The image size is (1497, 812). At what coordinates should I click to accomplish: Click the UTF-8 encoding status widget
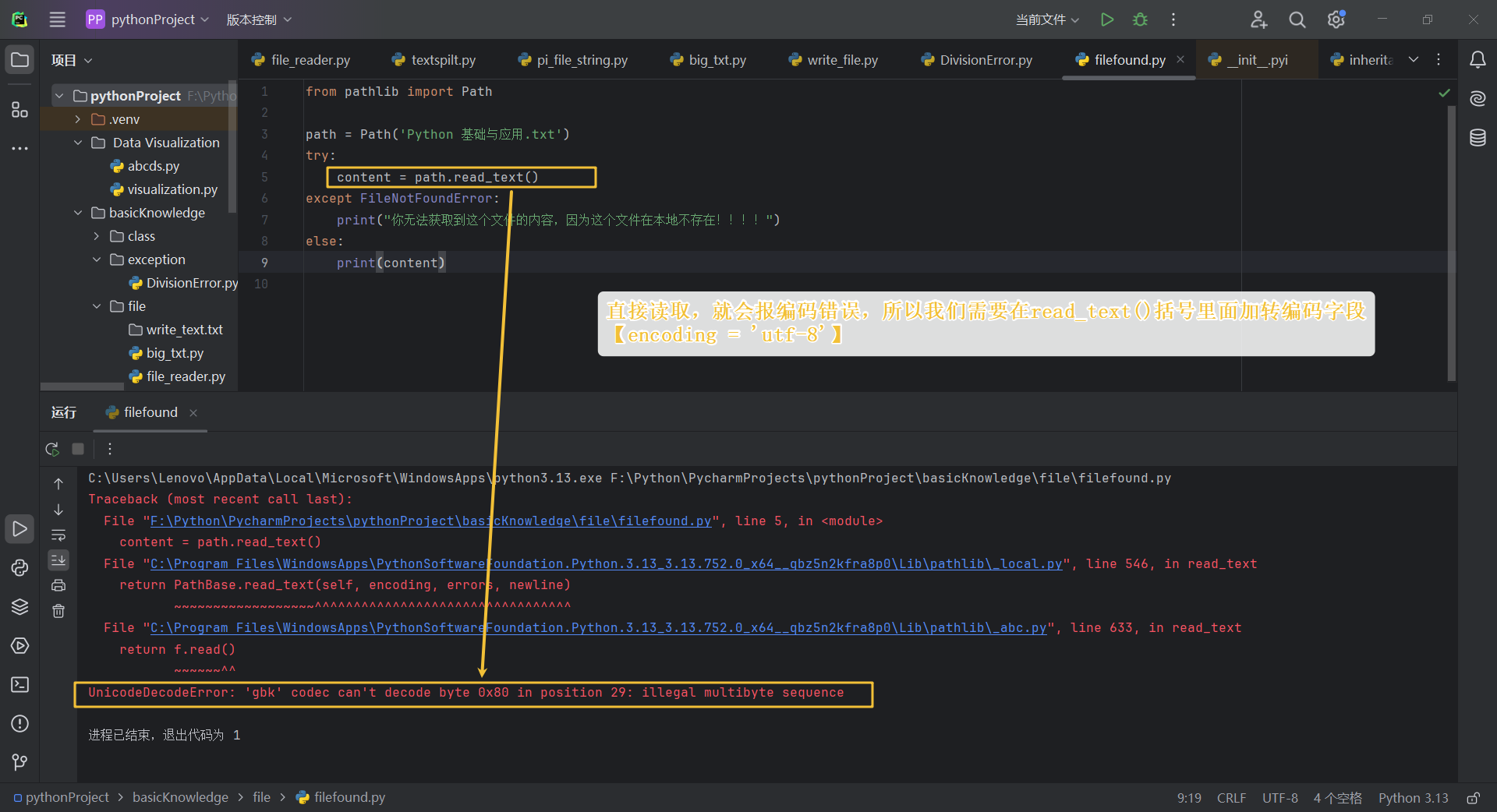[x=1280, y=798]
